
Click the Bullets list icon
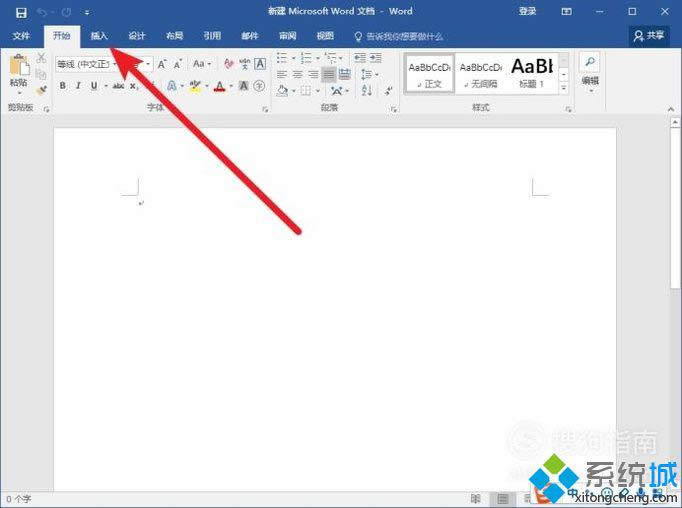pyautogui.click(x=282, y=58)
